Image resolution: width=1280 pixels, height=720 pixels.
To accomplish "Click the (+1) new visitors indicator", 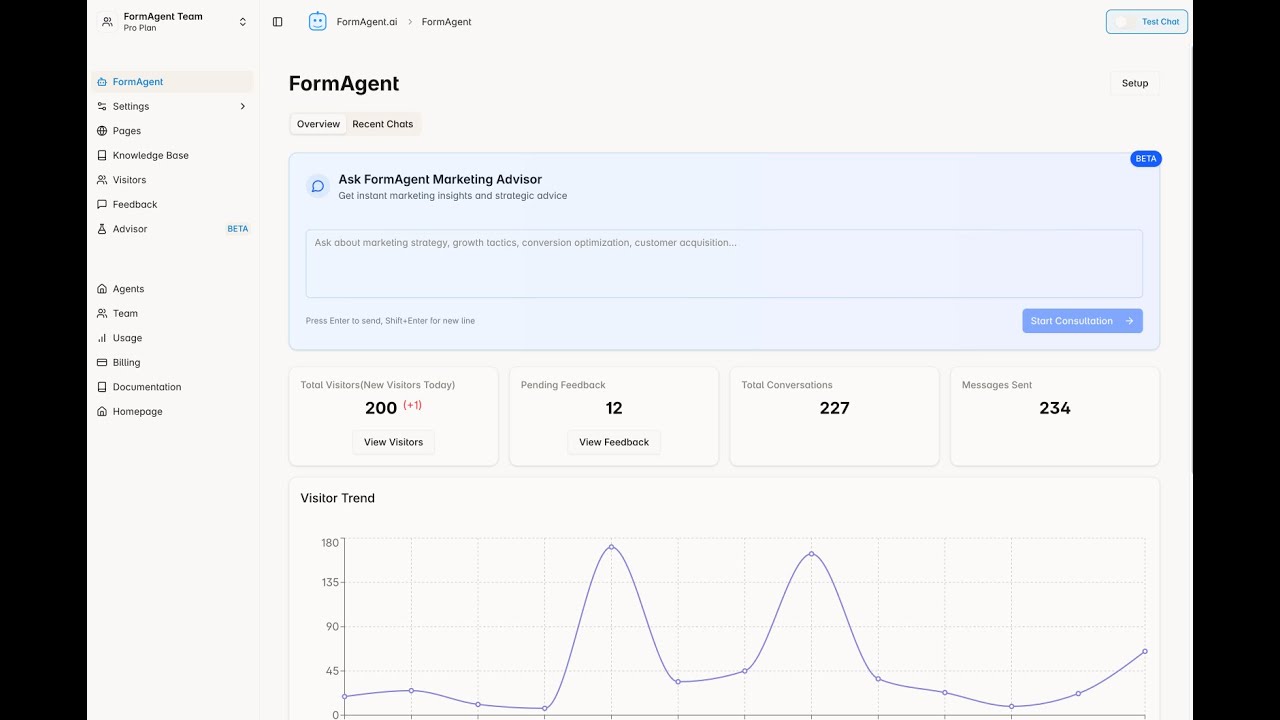I will 412,405.
